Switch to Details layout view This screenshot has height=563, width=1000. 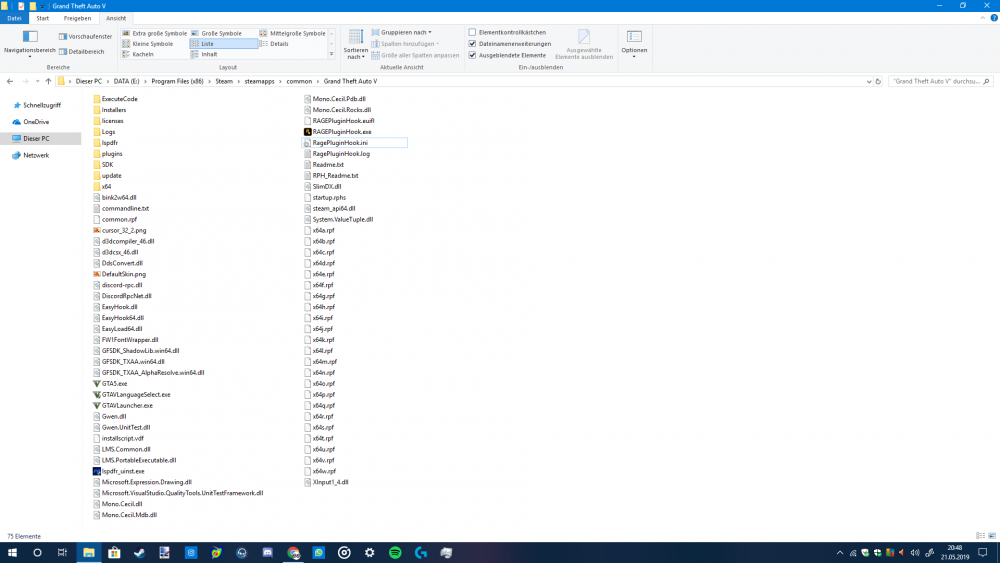(274, 44)
